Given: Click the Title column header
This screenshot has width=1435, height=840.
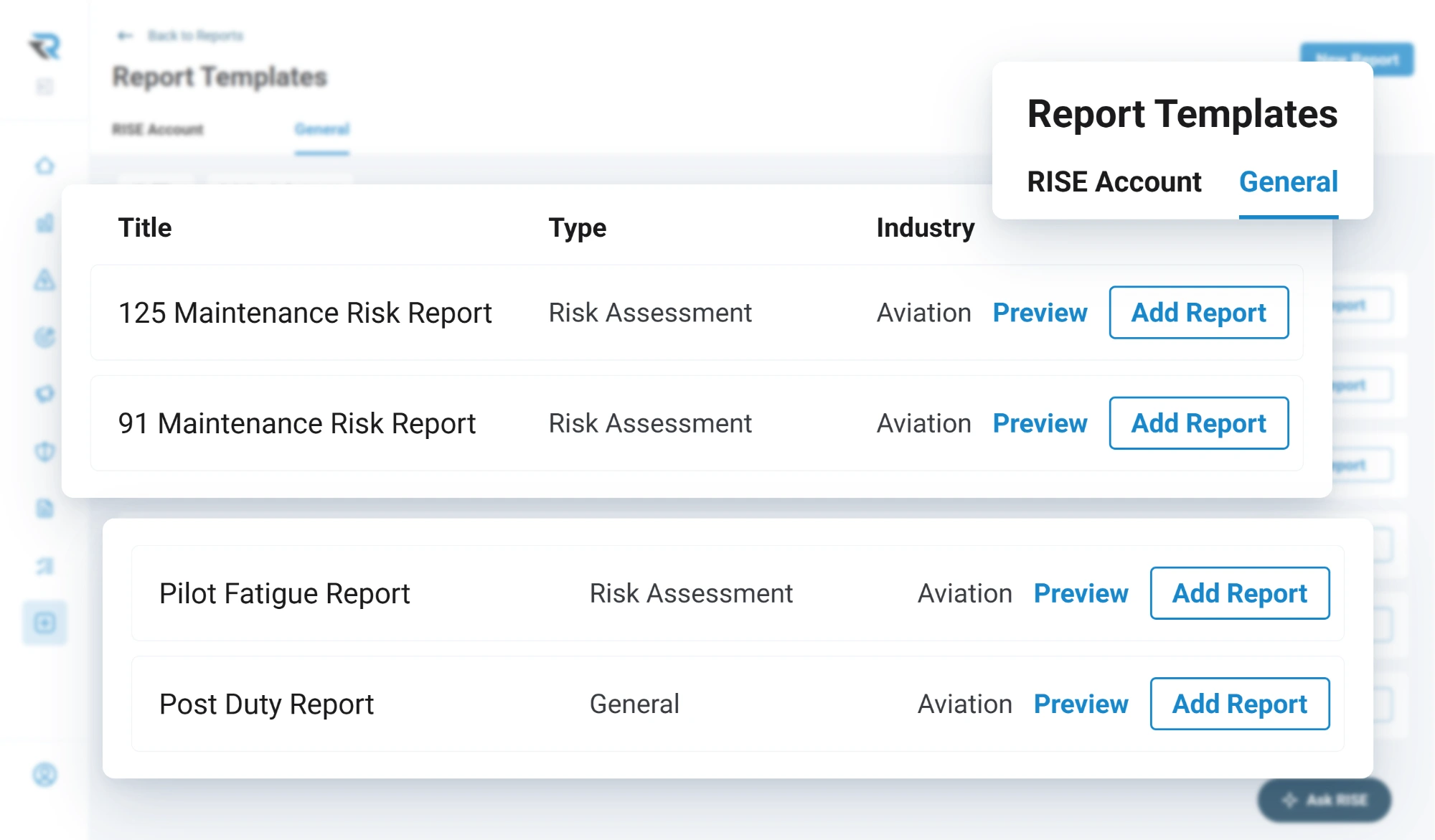Looking at the screenshot, I should click(x=145, y=227).
